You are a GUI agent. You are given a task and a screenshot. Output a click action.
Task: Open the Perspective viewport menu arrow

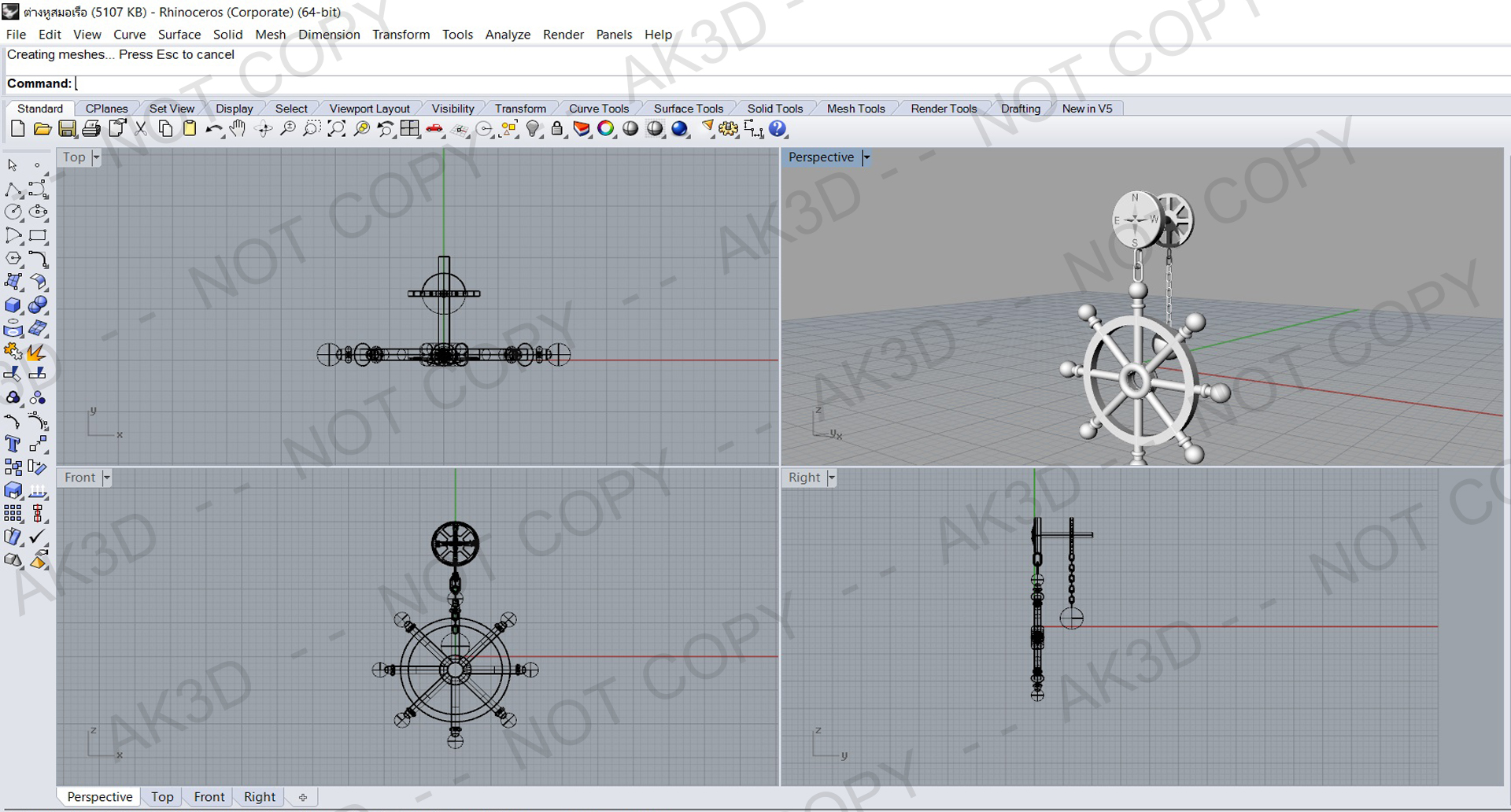coord(866,157)
